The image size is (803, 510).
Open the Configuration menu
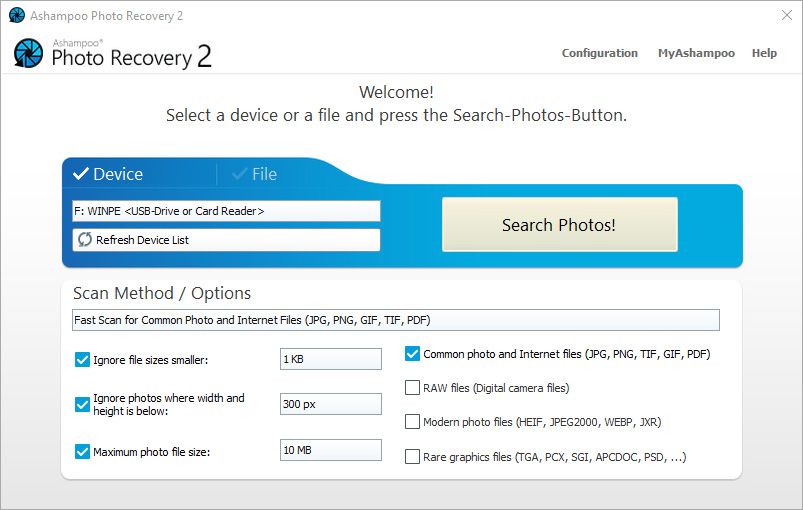599,53
